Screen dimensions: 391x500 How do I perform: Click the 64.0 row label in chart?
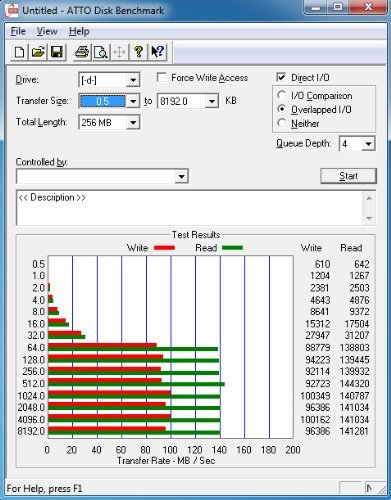pos(36,348)
